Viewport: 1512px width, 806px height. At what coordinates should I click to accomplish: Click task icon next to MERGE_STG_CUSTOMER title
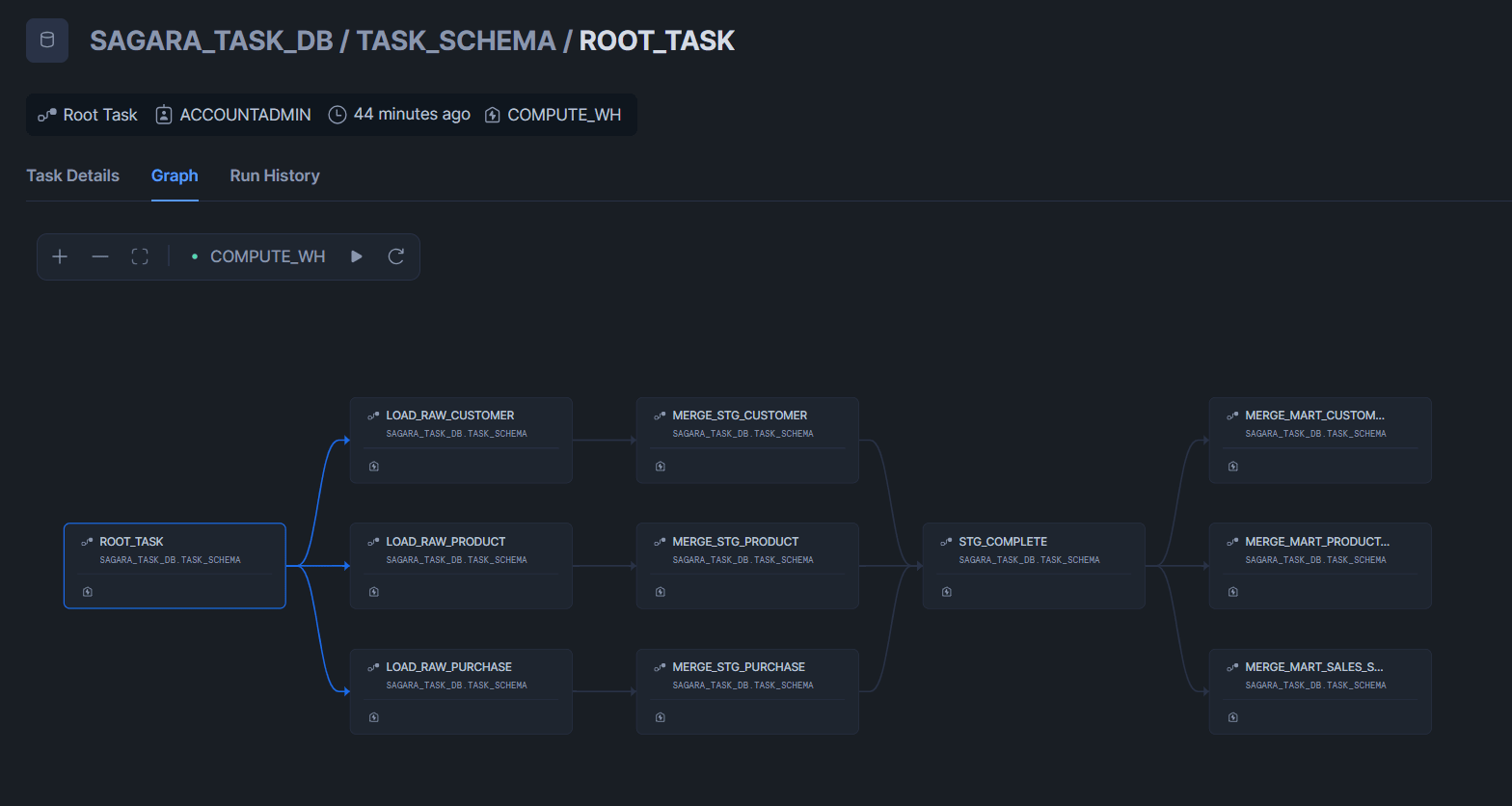[x=660, y=416]
